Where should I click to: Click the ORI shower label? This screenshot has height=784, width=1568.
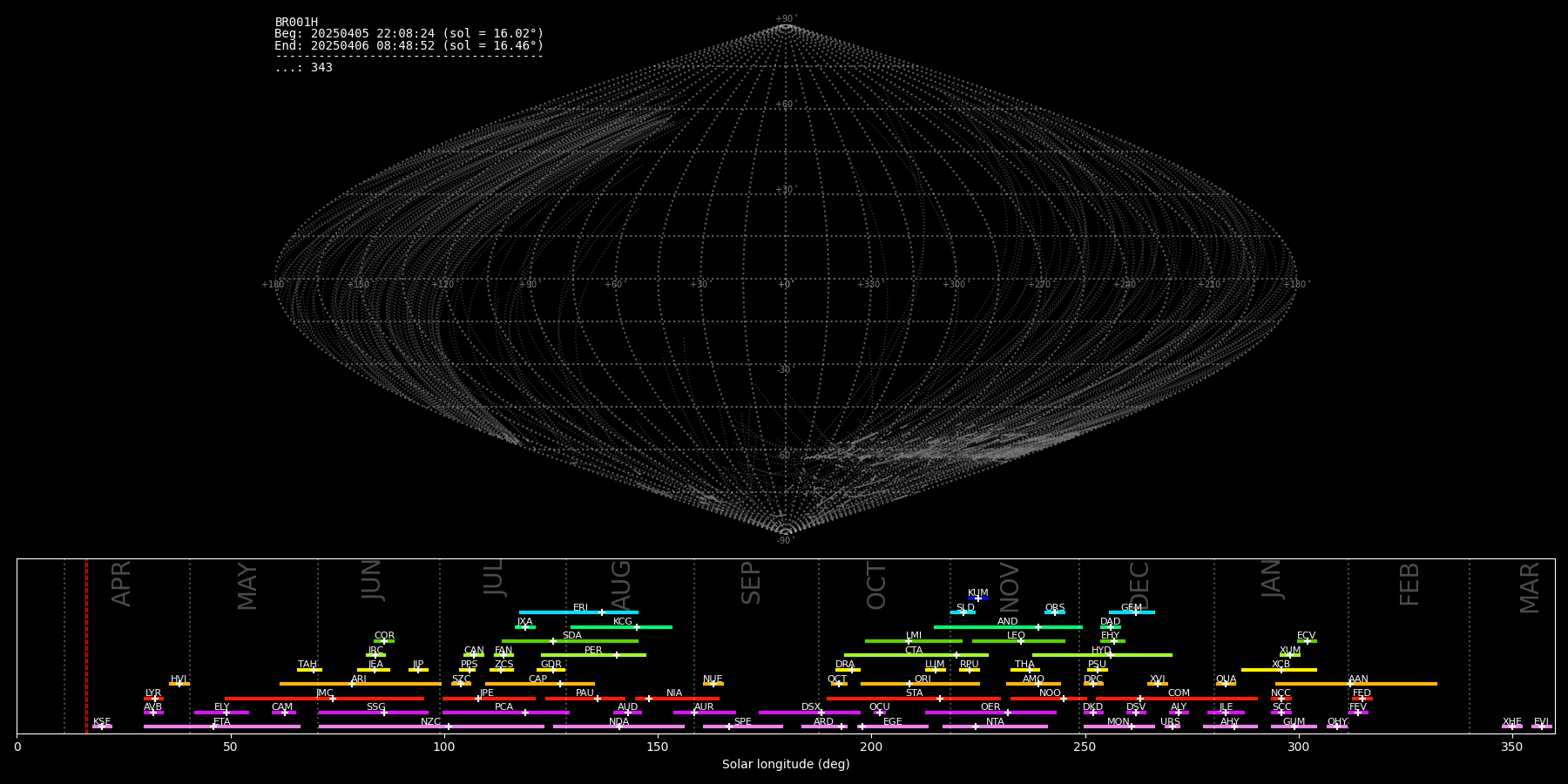[923, 679]
